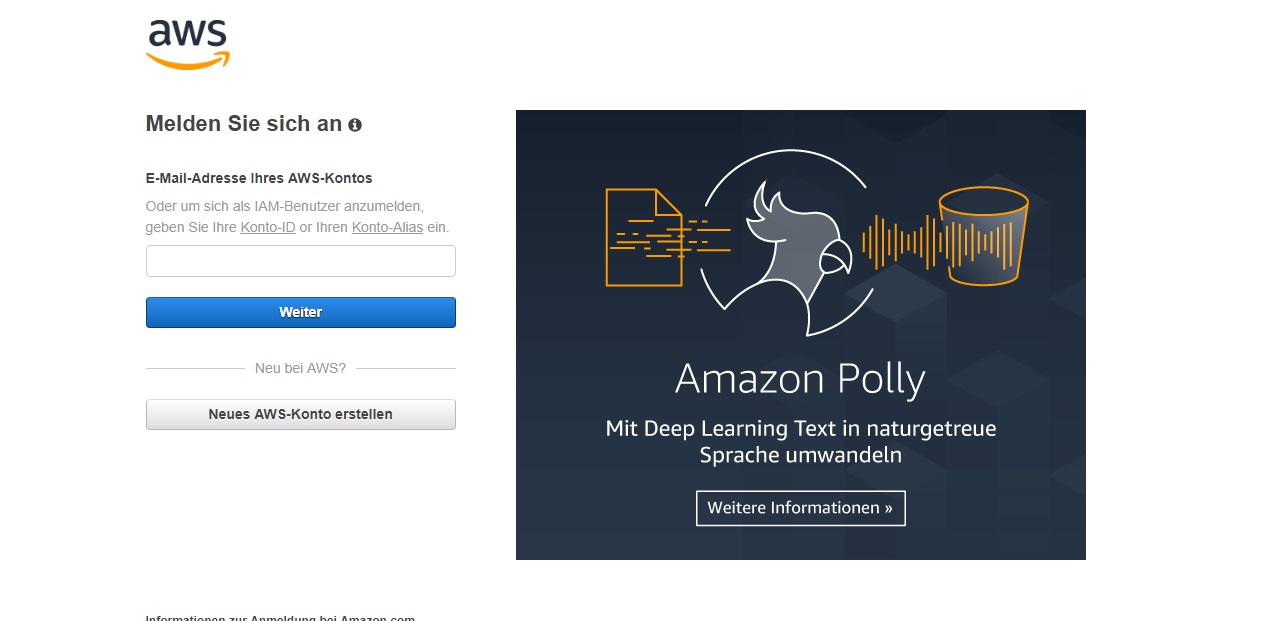1267x621 pixels.
Task: Open the info icon beside the sign-in heading
Action: (355, 125)
